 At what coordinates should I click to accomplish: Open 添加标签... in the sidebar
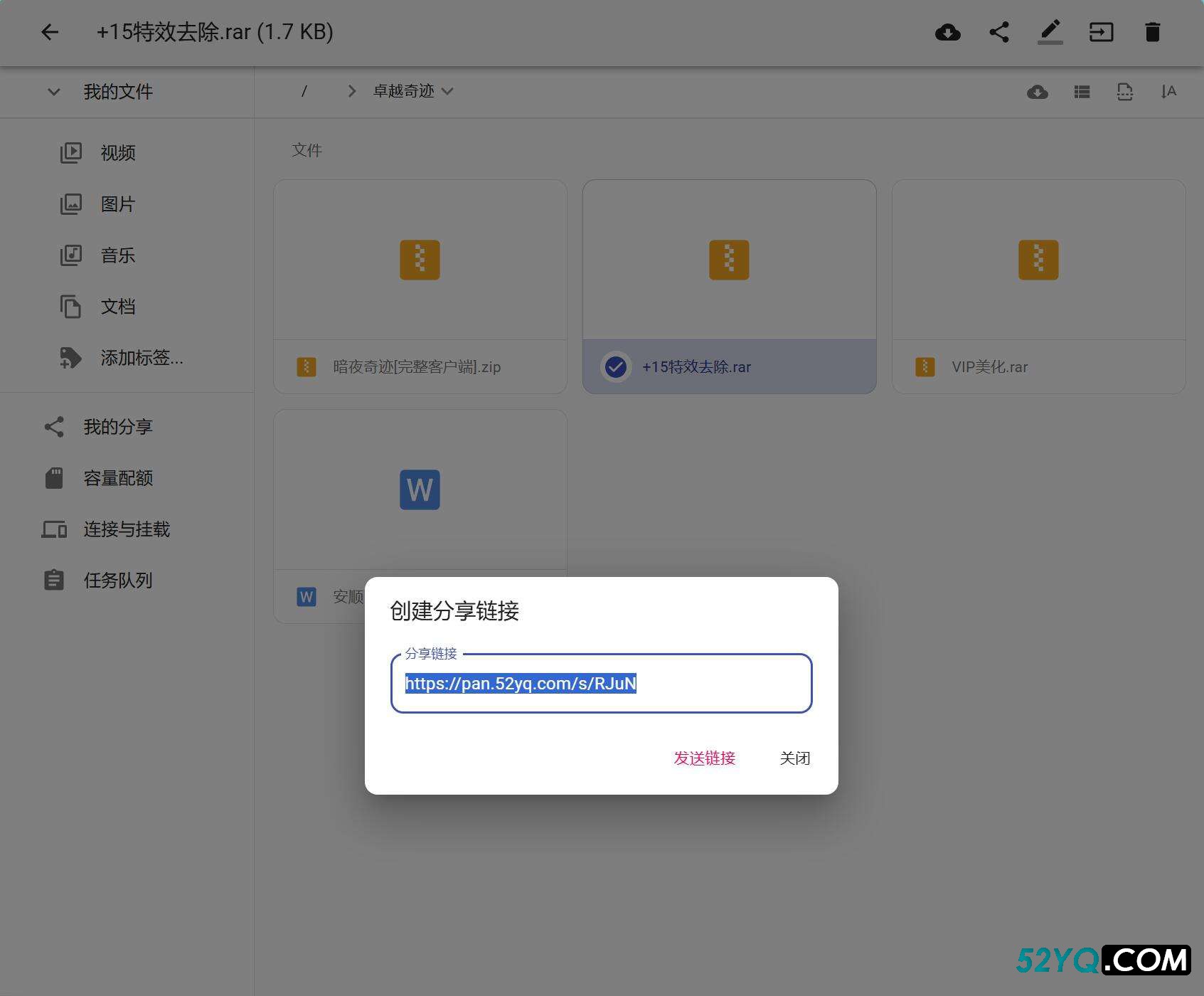pyautogui.click(x=142, y=358)
